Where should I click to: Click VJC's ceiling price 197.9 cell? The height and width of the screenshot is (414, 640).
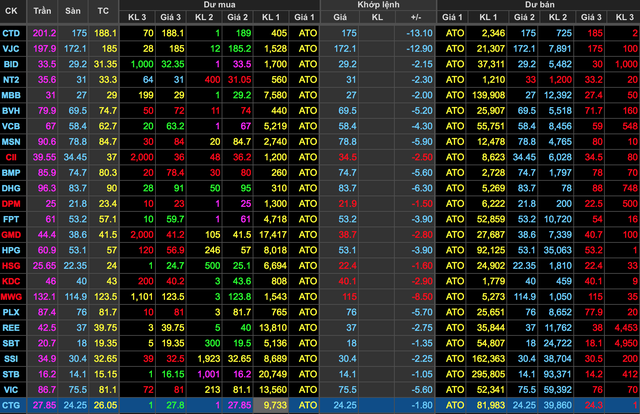44,47
